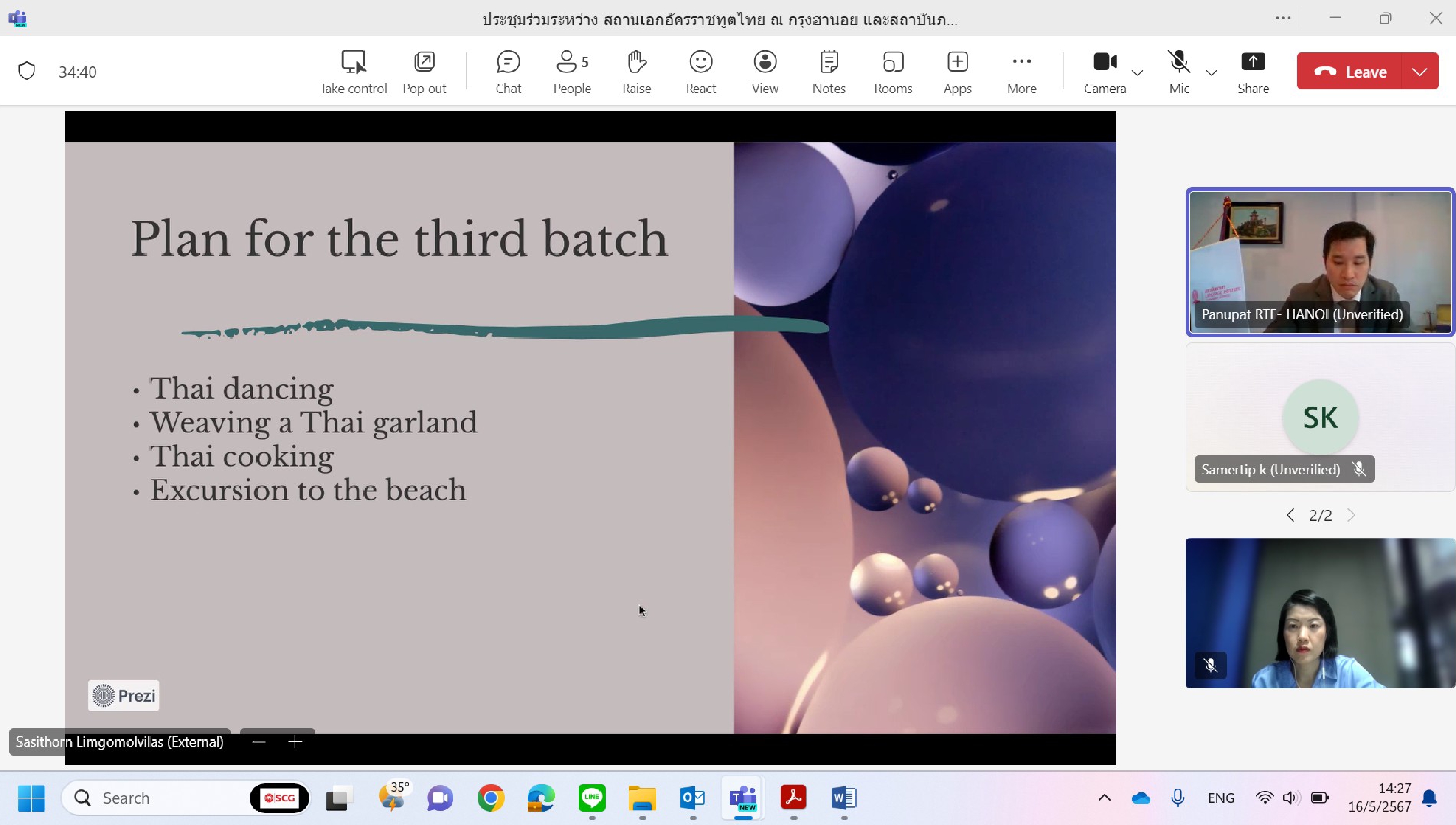
Task: Expand Mic audio options arrow
Action: pyautogui.click(x=1211, y=73)
